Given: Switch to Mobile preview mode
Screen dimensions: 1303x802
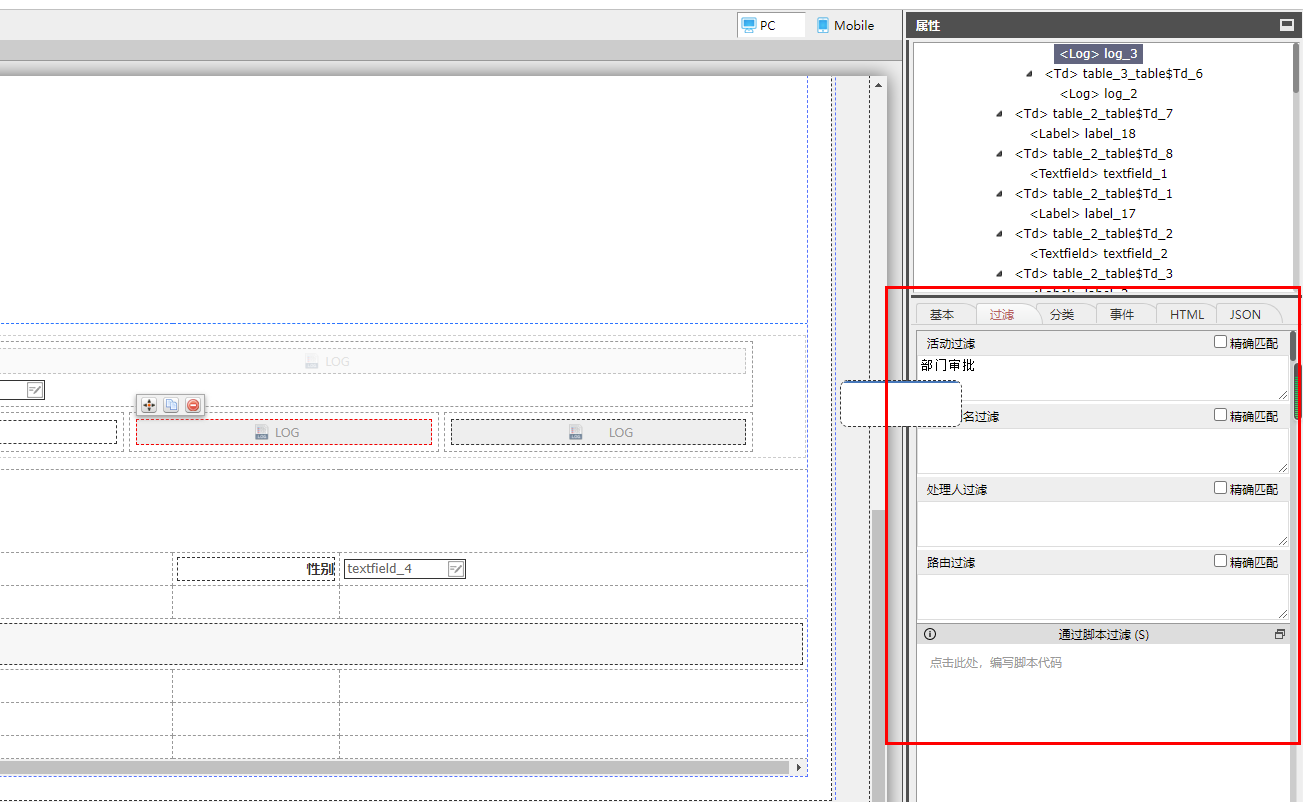Looking at the screenshot, I should click(845, 25).
